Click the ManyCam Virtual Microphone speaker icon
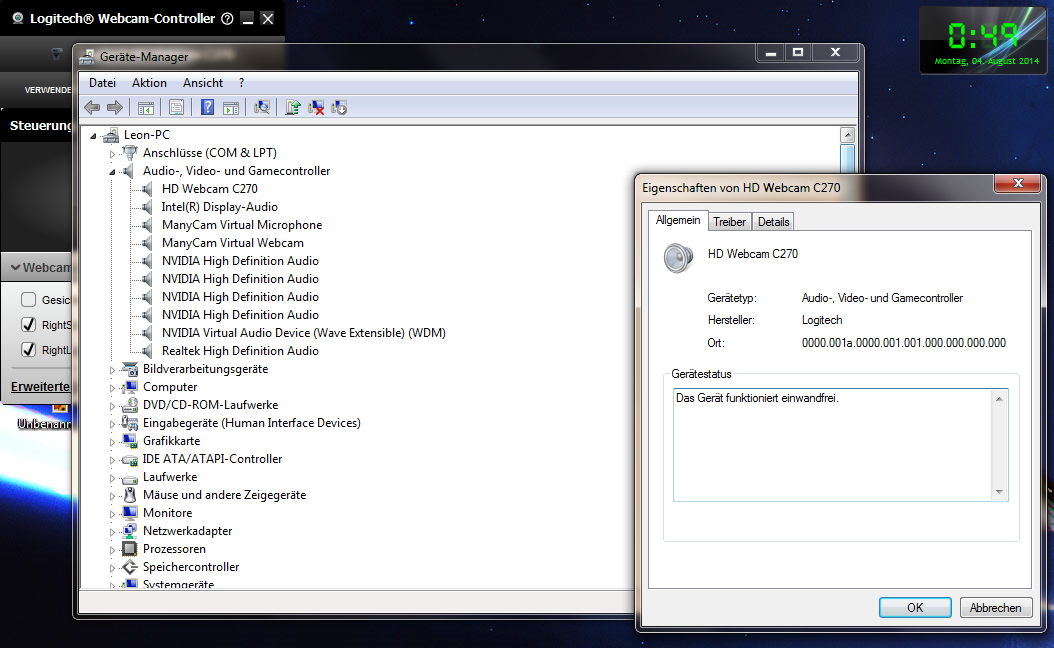1054x648 pixels. 147,225
